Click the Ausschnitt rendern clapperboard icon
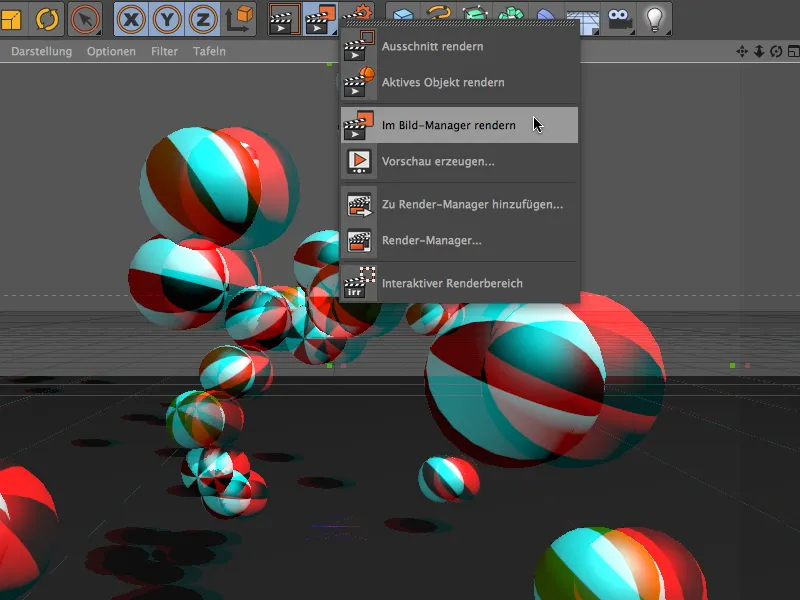Image resolution: width=800 pixels, height=600 pixels. coord(359,46)
